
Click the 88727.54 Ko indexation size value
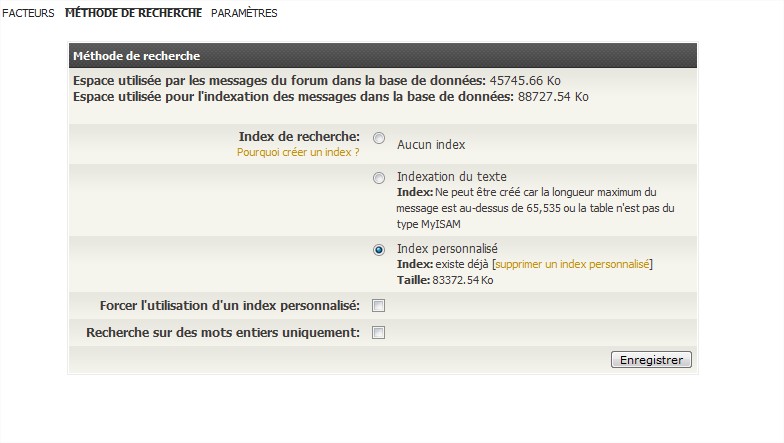[553, 96]
